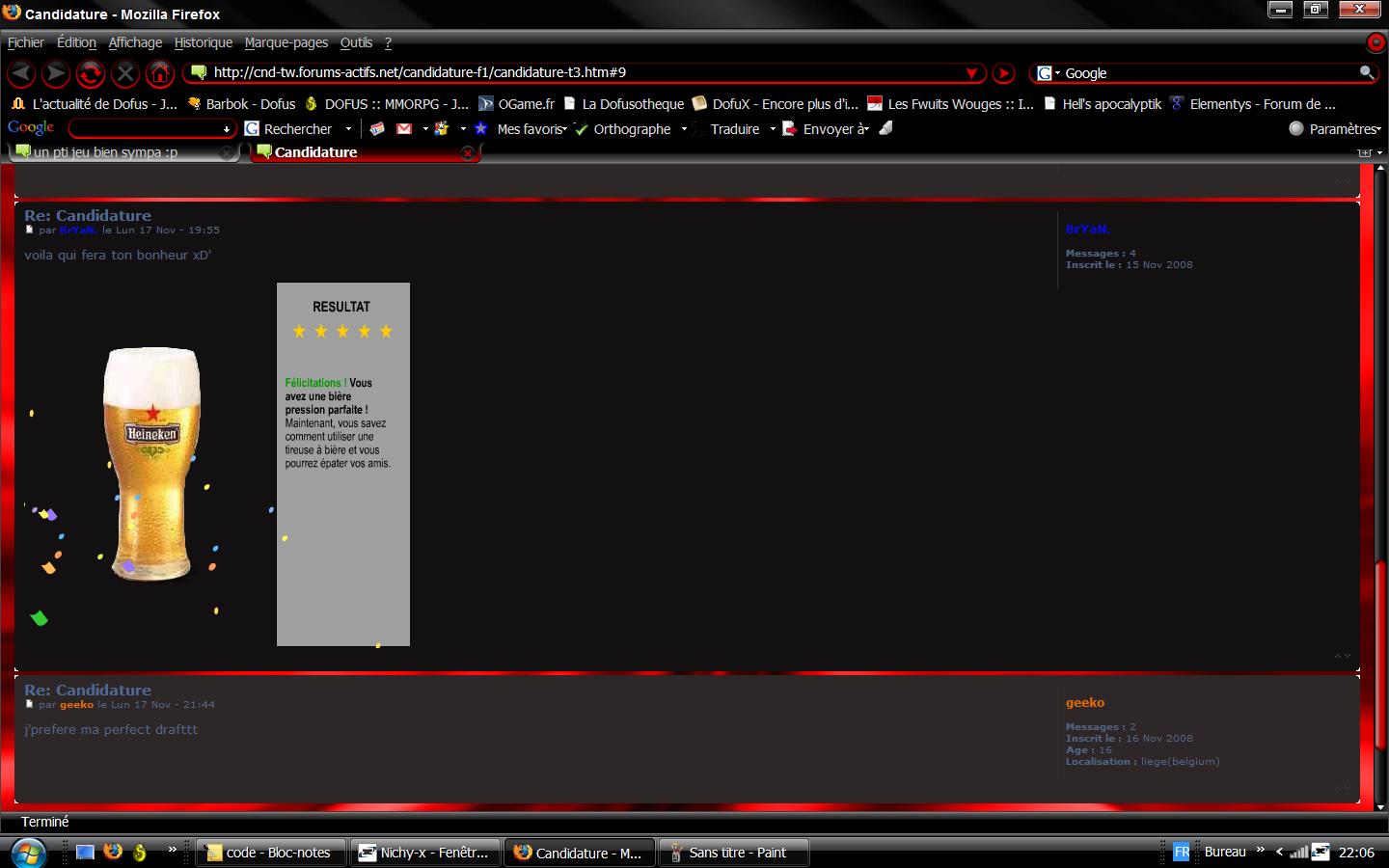Reload the page with the refresh icon
This screenshot has height=868, width=1389.
(91, 73)
